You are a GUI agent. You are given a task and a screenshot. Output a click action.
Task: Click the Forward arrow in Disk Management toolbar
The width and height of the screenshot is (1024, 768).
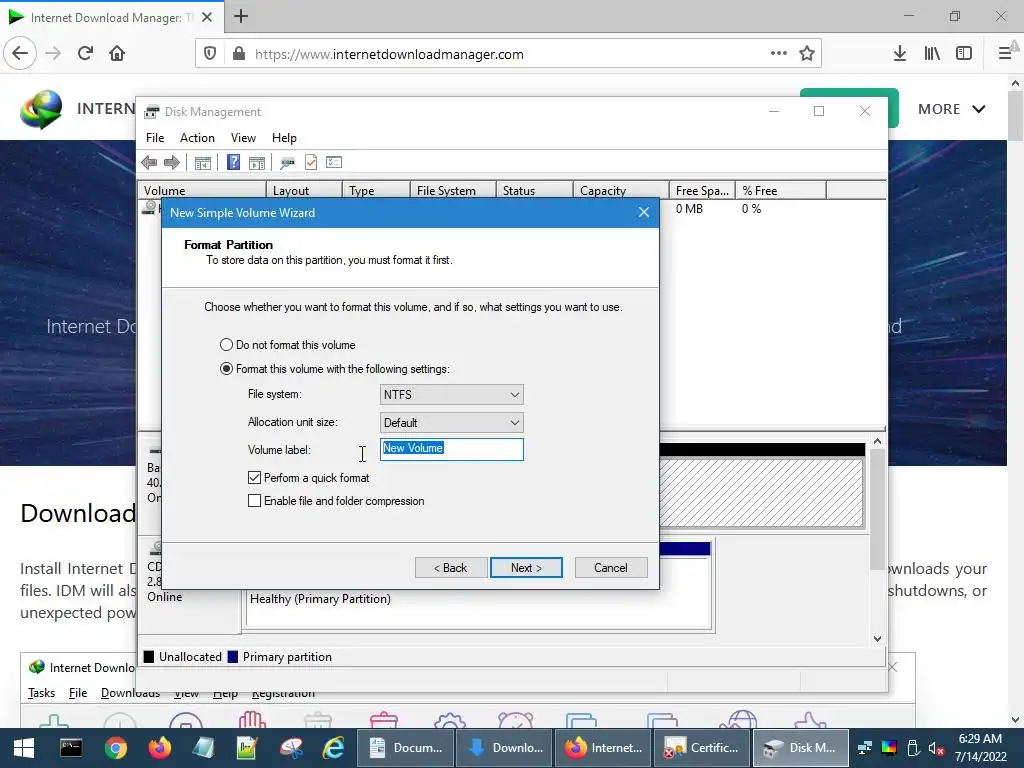point(172,163)
